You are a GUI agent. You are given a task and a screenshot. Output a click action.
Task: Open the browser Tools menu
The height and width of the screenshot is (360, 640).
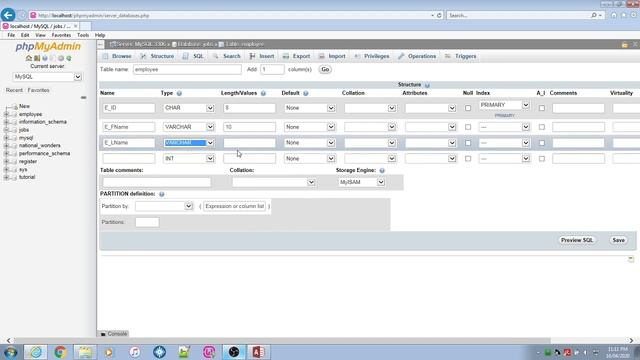tap(83, 36)
